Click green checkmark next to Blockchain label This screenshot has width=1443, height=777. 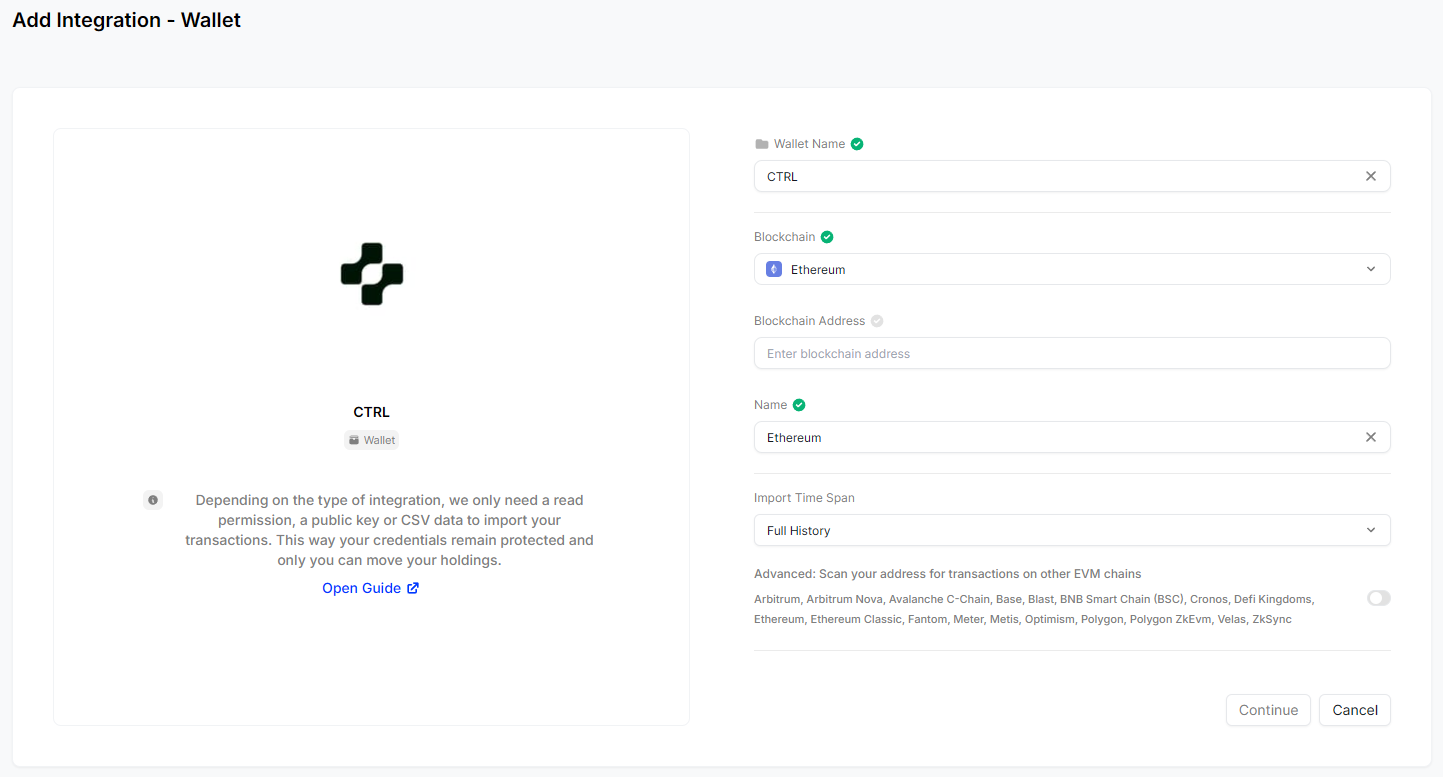coord(827,237)
